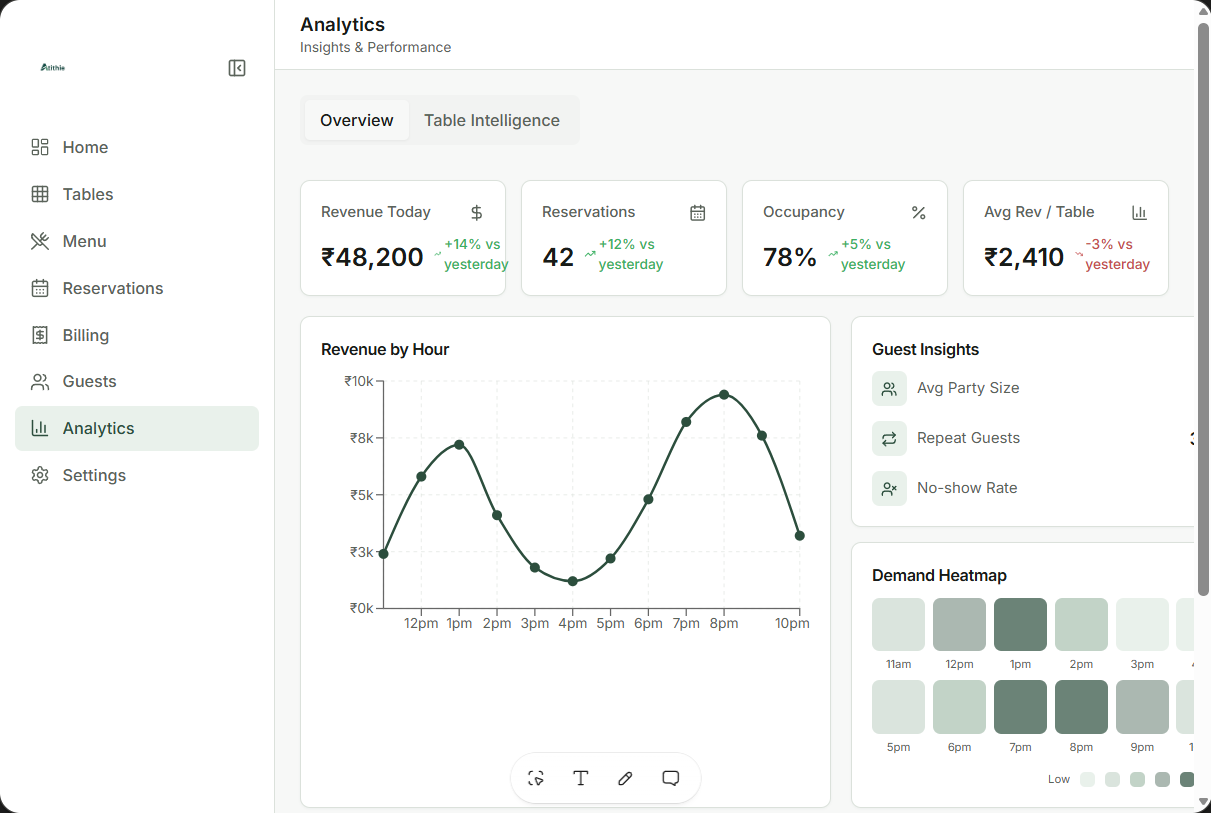Click the 7pm heatmap cell

(1020, 707)
